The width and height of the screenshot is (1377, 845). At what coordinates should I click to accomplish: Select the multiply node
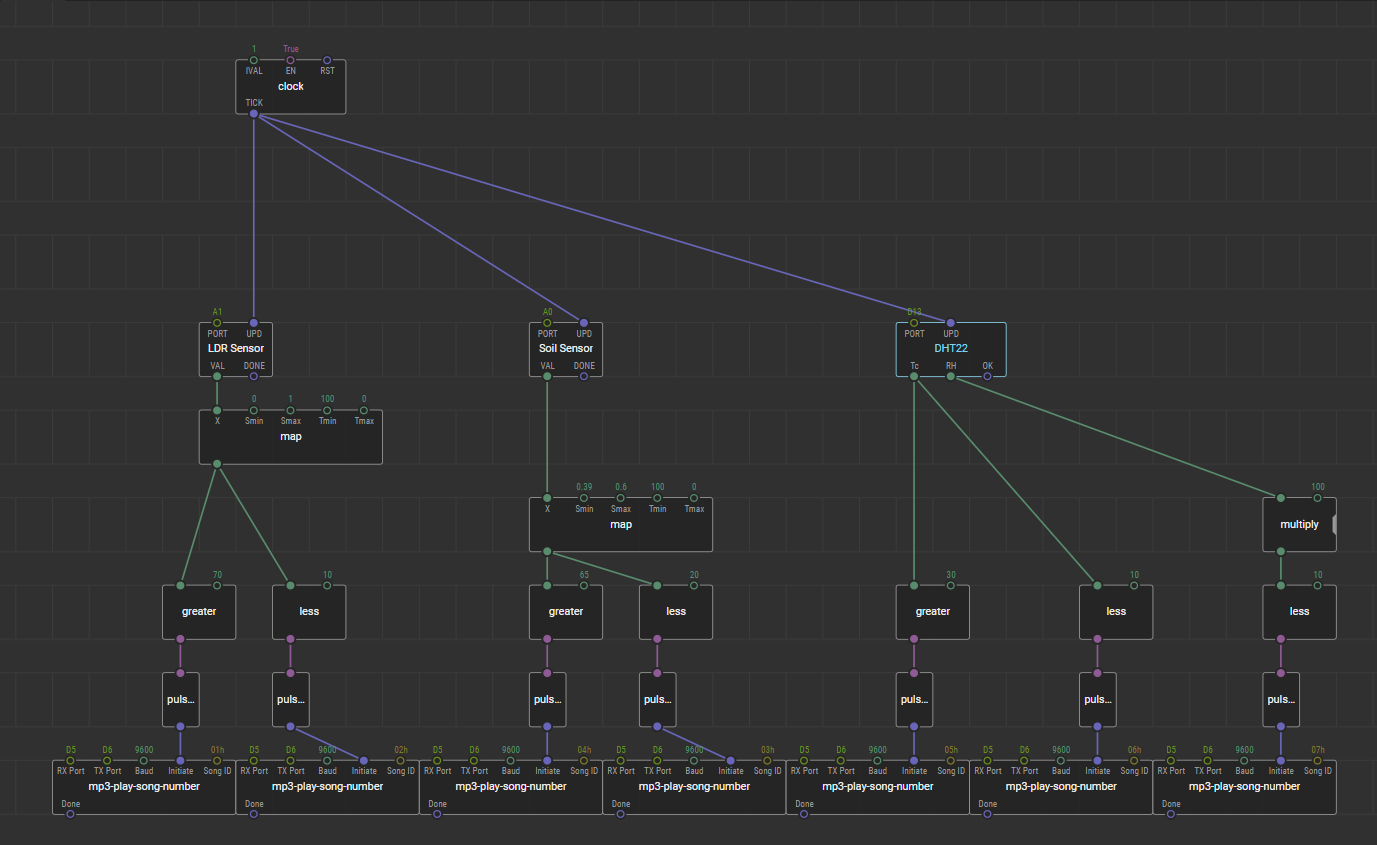pos(1299,524)
